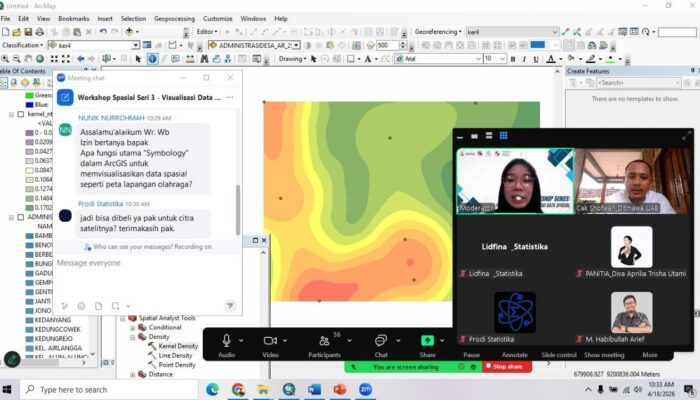Apply bold text formatting
The width and height of the screenshot is (700, 400).
click(x=513, y=59)
